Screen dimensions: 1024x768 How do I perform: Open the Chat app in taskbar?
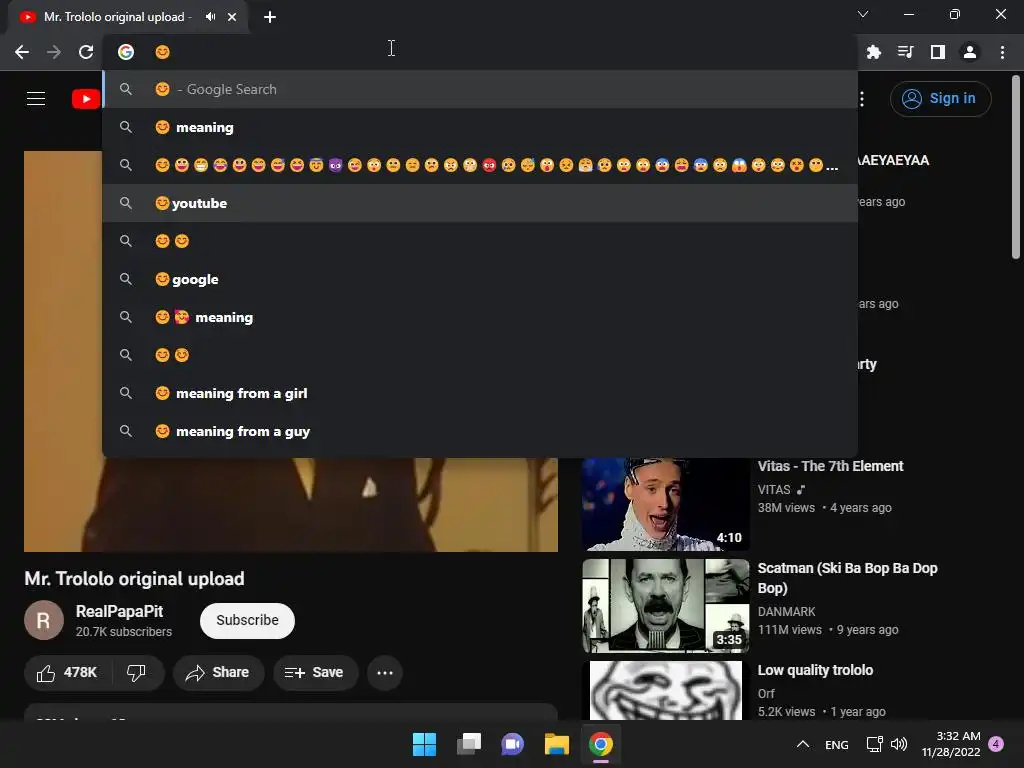coord(513,744)
